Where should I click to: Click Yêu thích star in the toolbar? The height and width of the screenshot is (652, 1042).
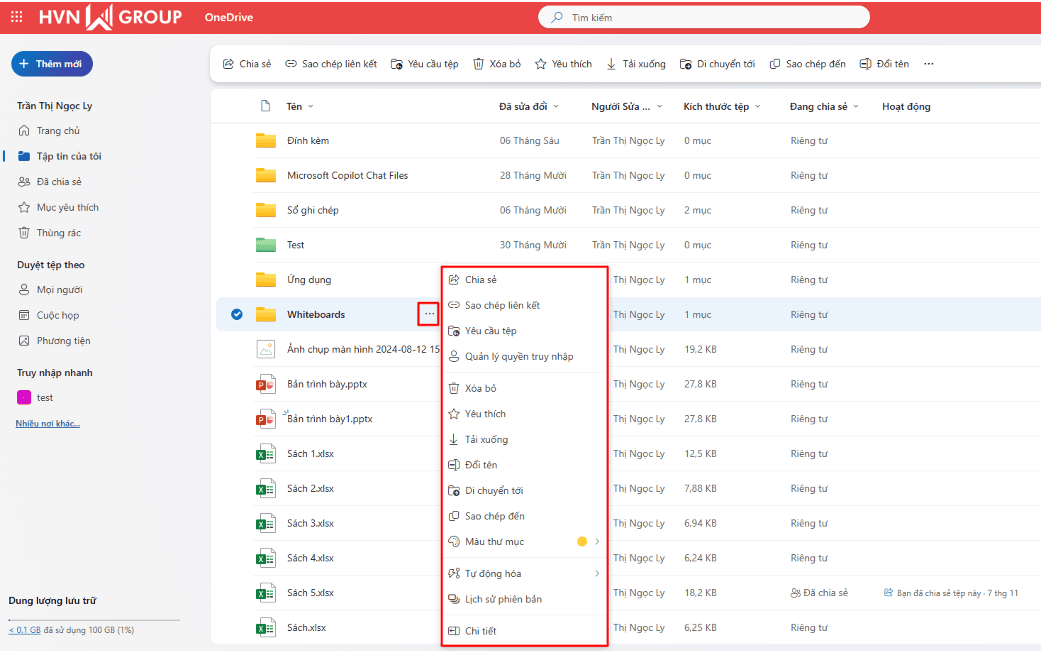click(x=564, y=64)
